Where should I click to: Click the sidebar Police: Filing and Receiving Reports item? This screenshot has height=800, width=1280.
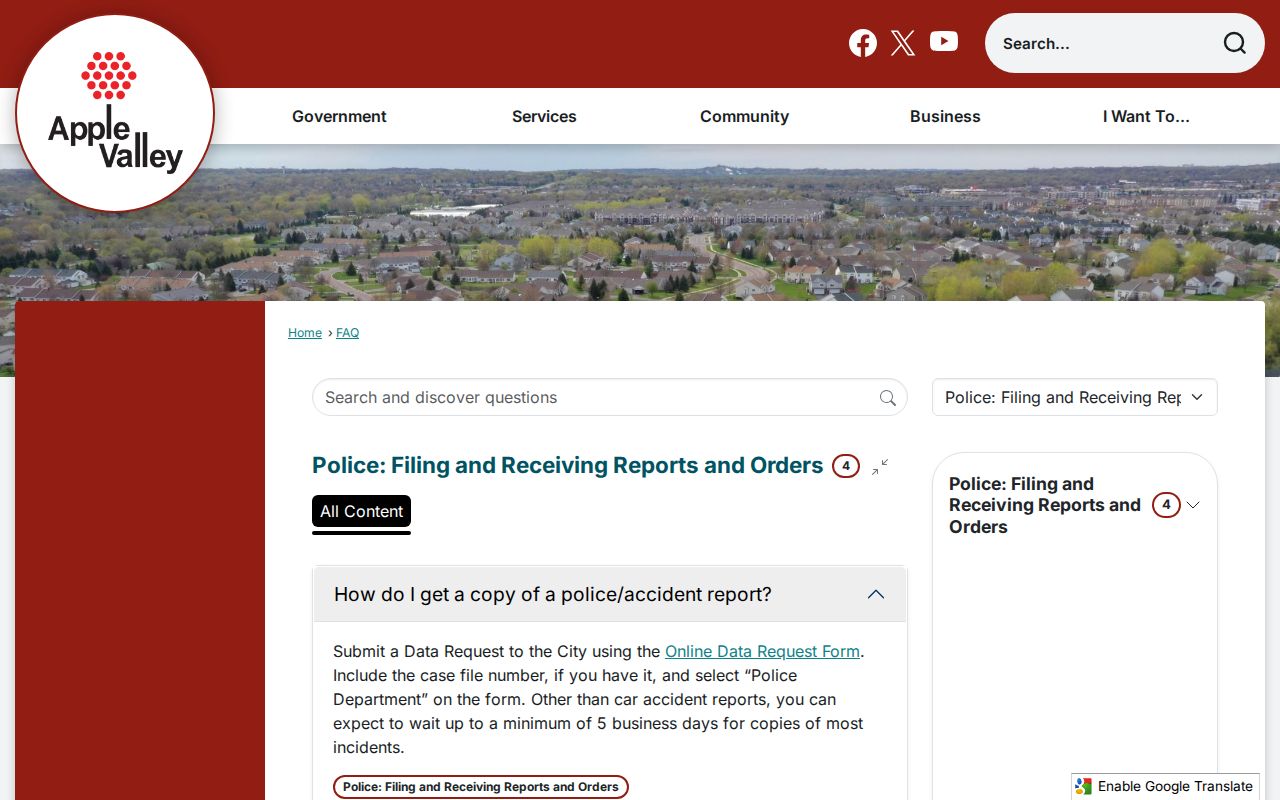coord(1045,505)
